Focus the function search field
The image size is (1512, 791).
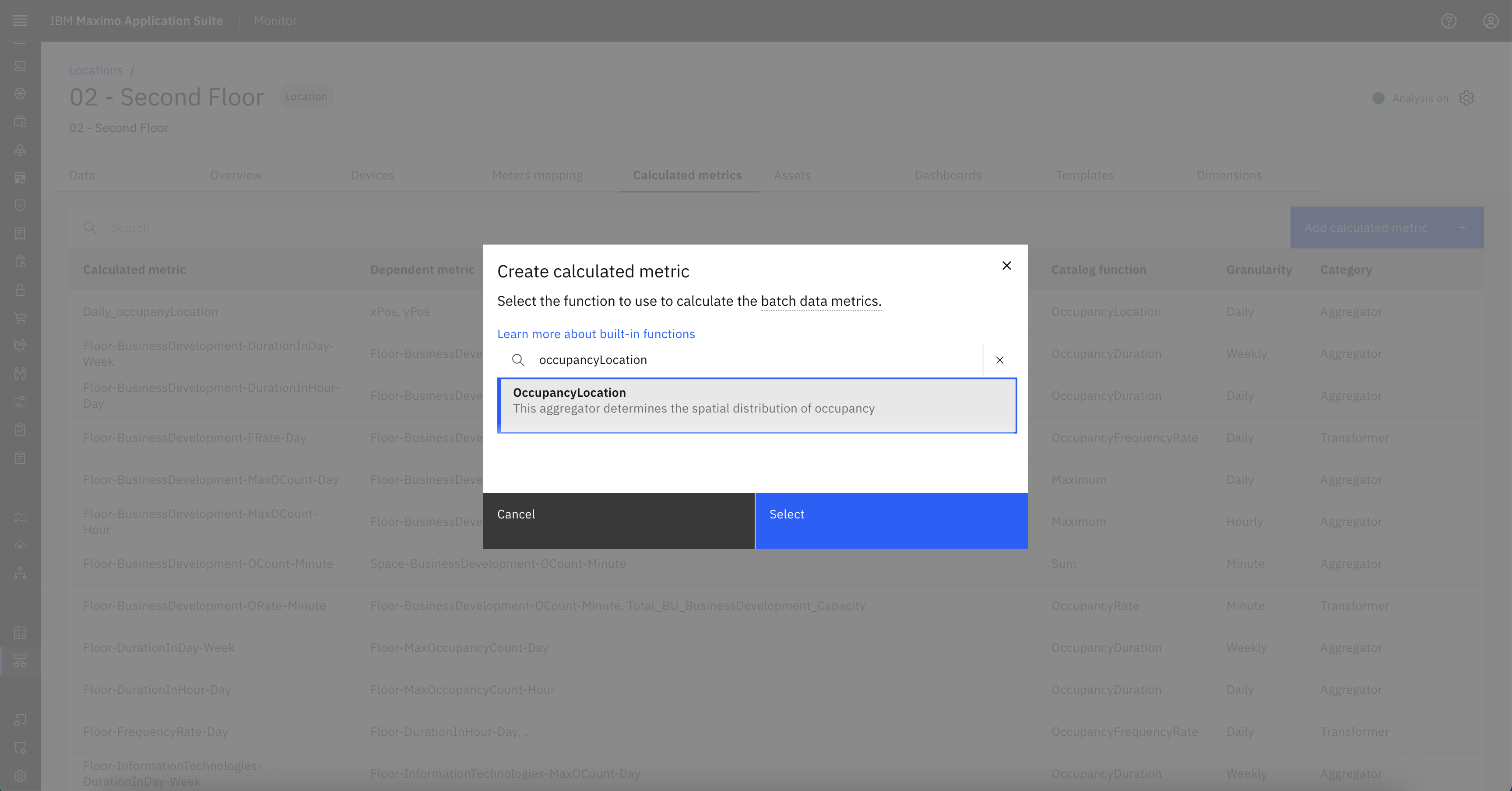click(756, 360)
